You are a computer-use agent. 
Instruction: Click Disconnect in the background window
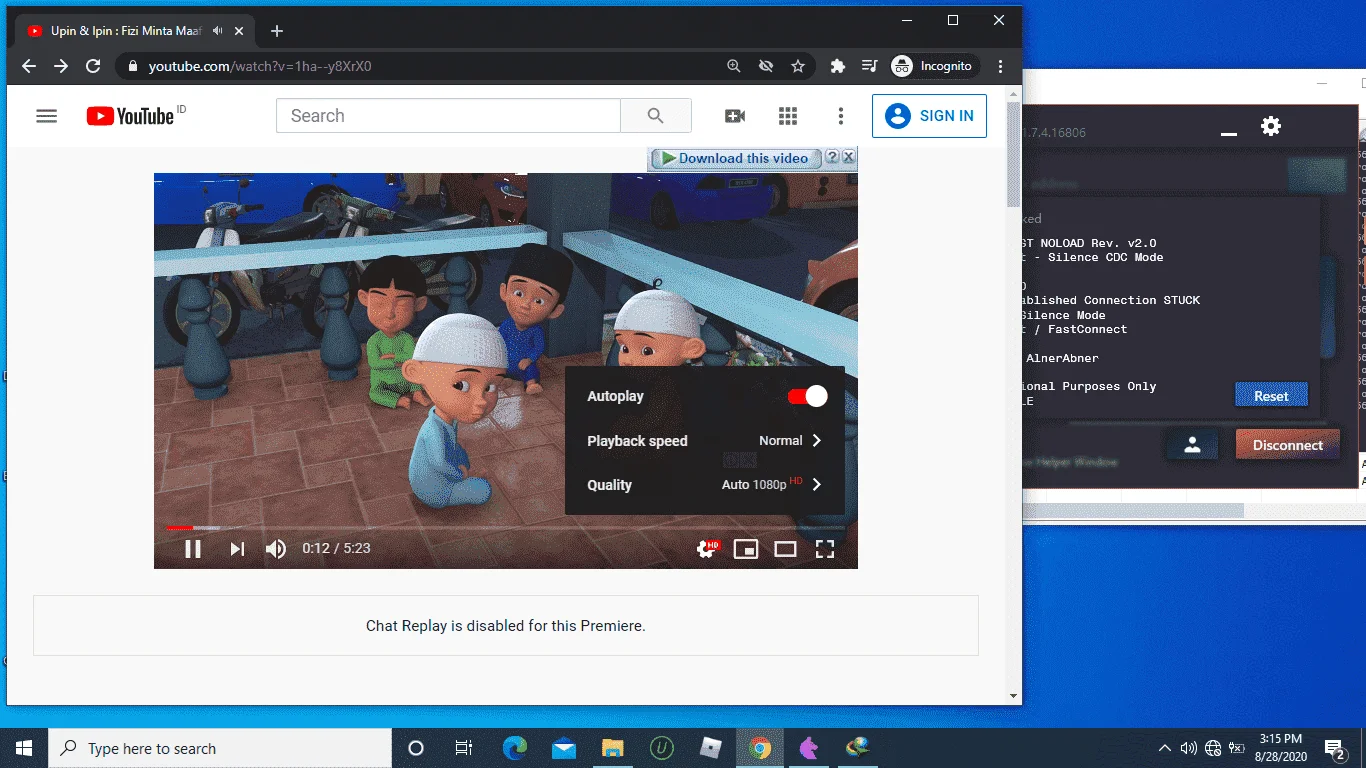(1288, 445)
